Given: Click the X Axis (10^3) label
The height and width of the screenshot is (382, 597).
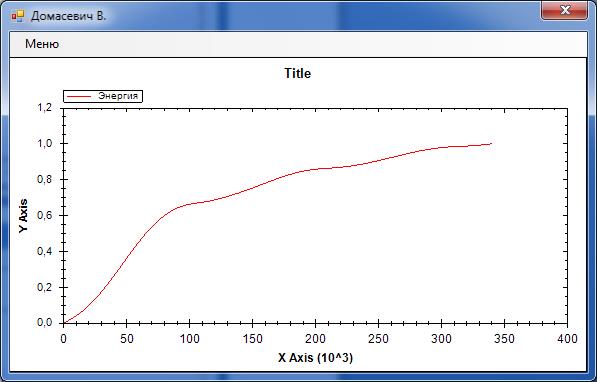Looking at the screenshot, I should click(315, 358).
